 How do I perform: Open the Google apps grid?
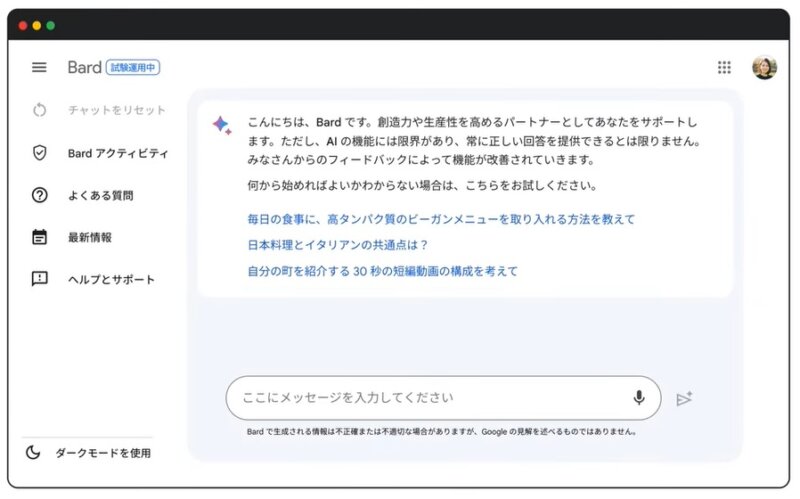724,67
